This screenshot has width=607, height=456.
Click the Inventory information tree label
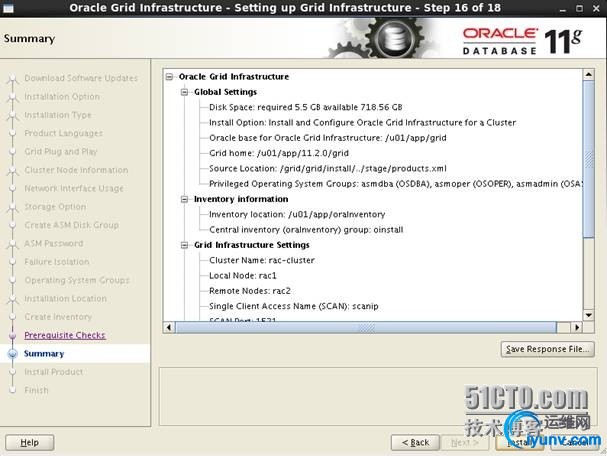[x=241, y=199]
